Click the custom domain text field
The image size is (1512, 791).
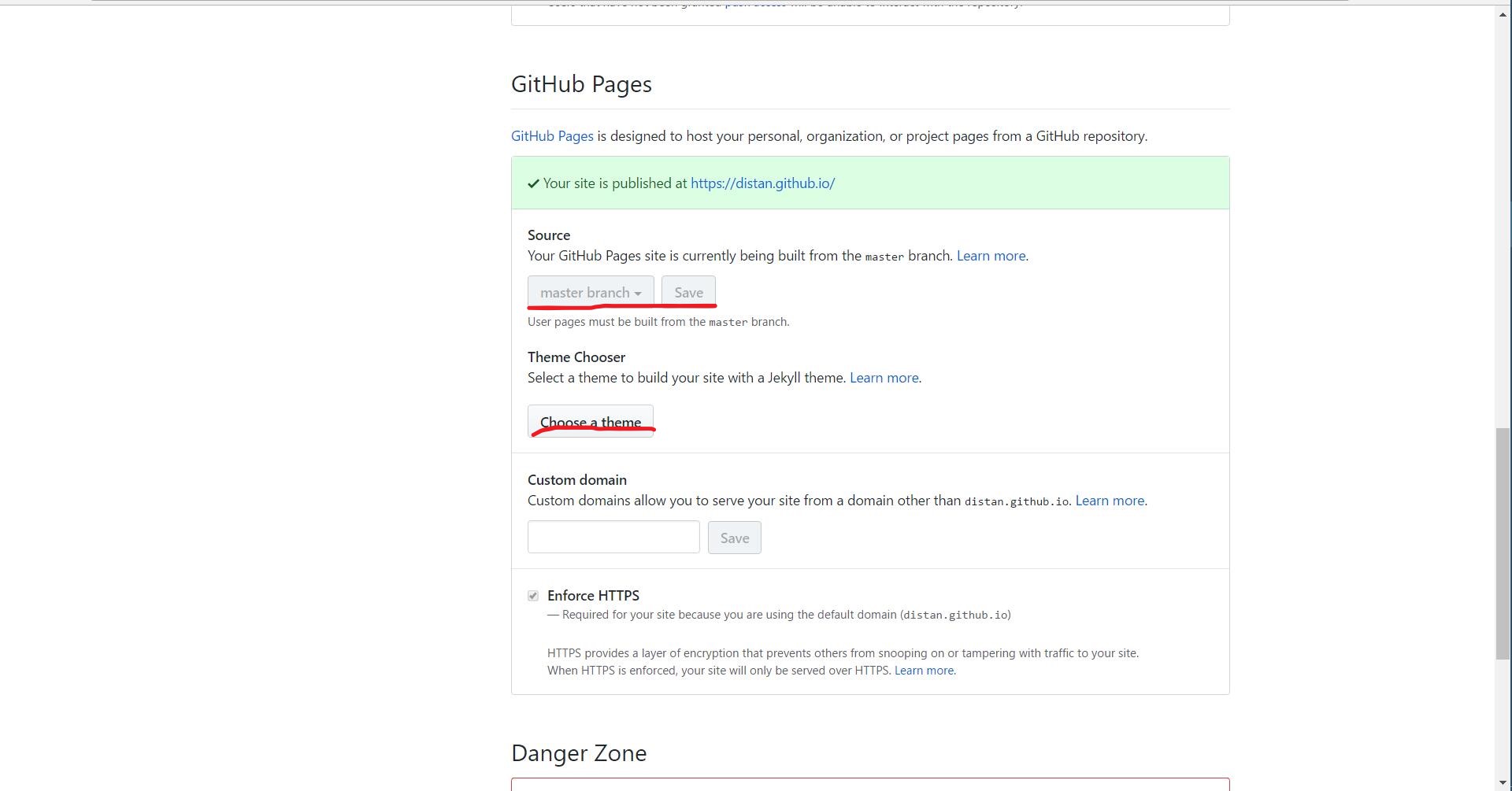coord(613,537)
